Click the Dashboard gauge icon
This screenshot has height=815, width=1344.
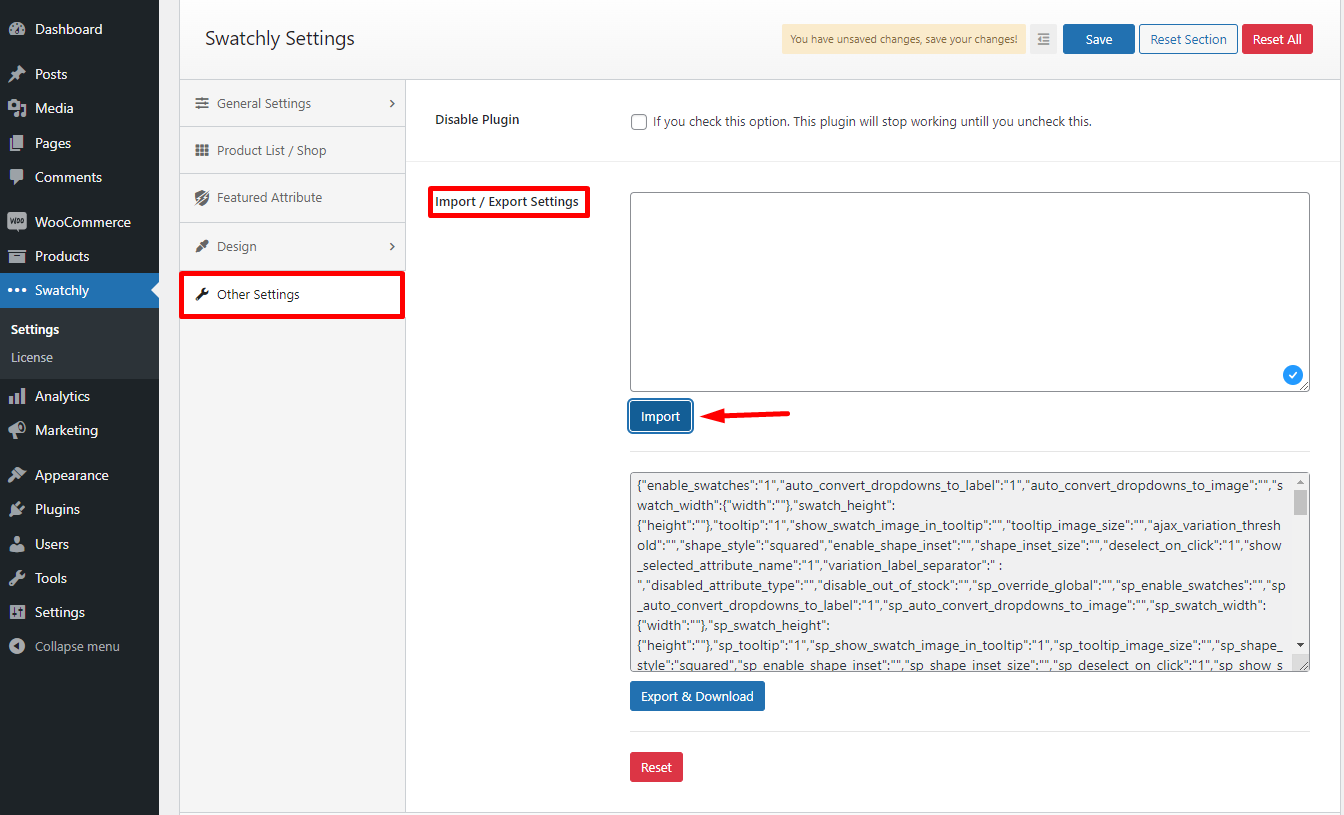[x=17, y=29]
